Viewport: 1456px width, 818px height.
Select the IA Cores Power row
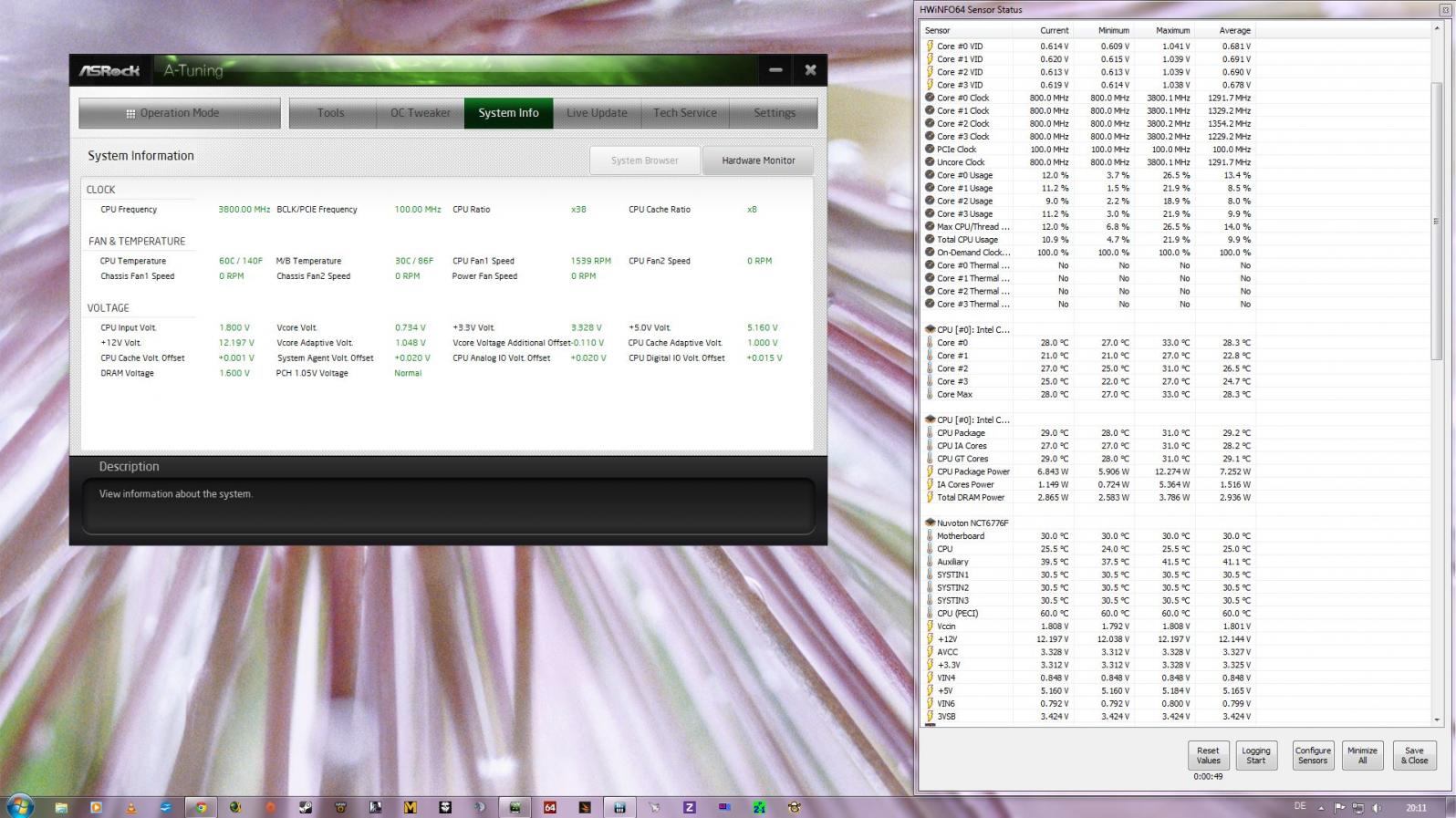(x=1089, y=485)
